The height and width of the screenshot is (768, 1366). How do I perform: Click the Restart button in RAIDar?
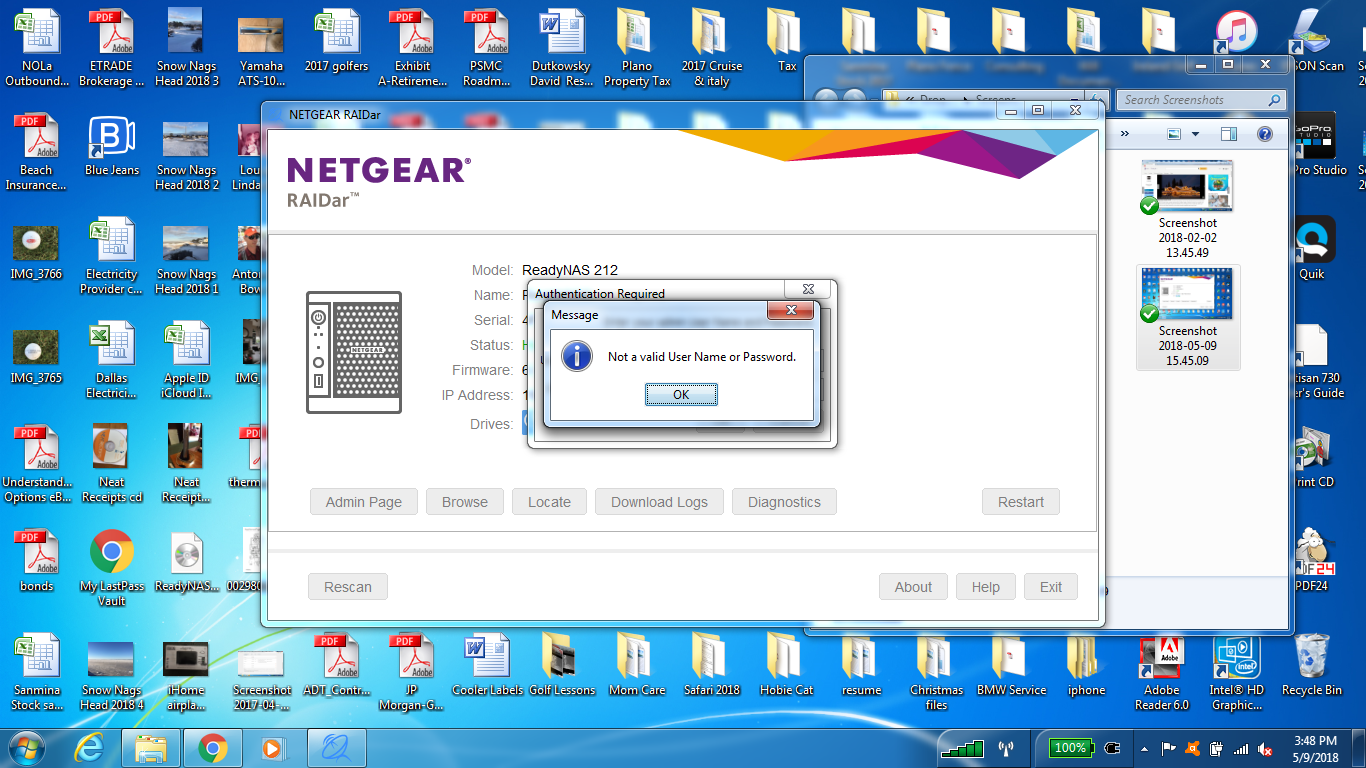[x=1020, y=502]
